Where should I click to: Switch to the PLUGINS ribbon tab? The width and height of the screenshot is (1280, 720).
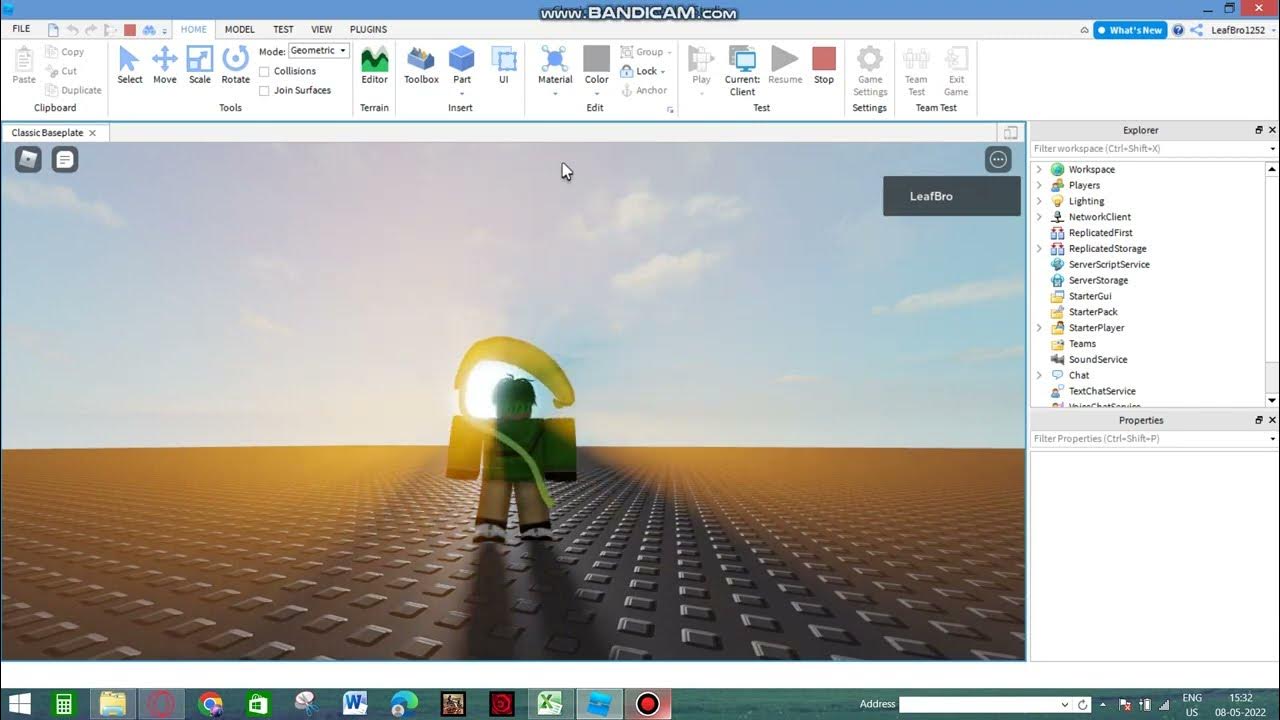point(369,30)
